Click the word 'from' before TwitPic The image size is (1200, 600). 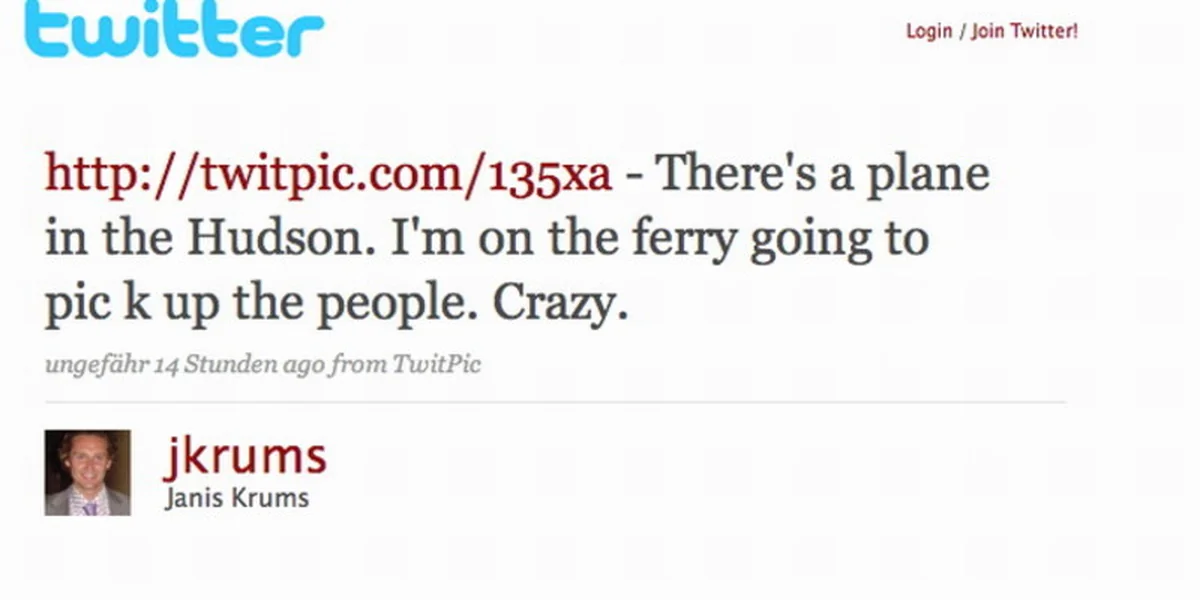coord(358,364)
